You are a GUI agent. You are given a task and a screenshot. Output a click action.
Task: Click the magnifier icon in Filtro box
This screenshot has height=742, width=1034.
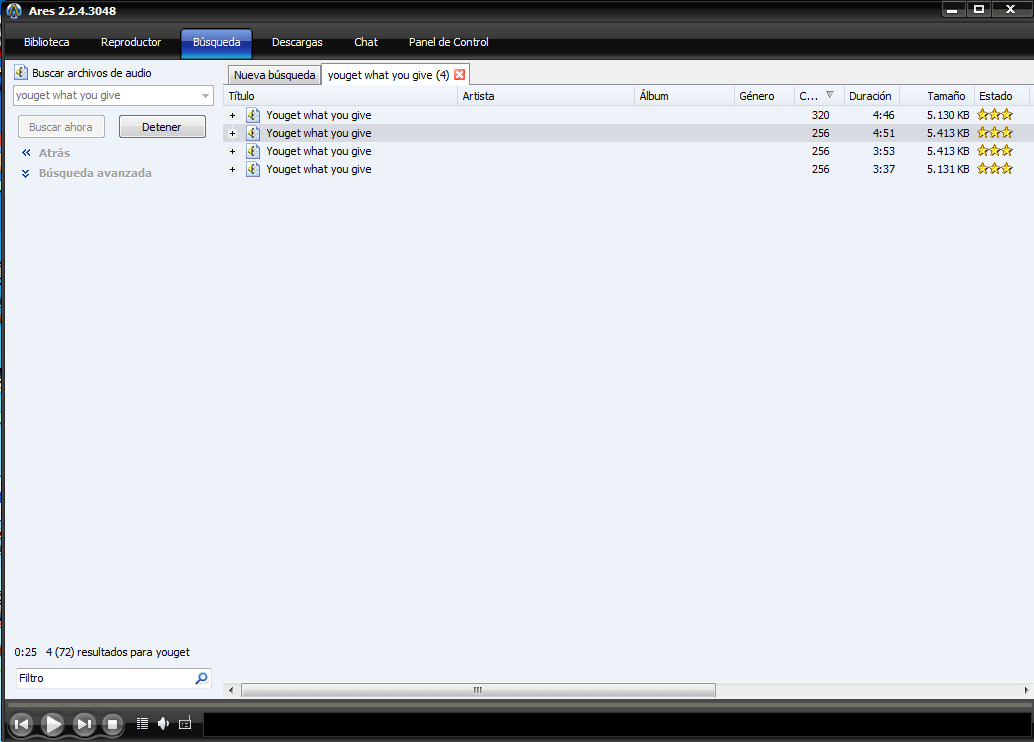point(202,678)
